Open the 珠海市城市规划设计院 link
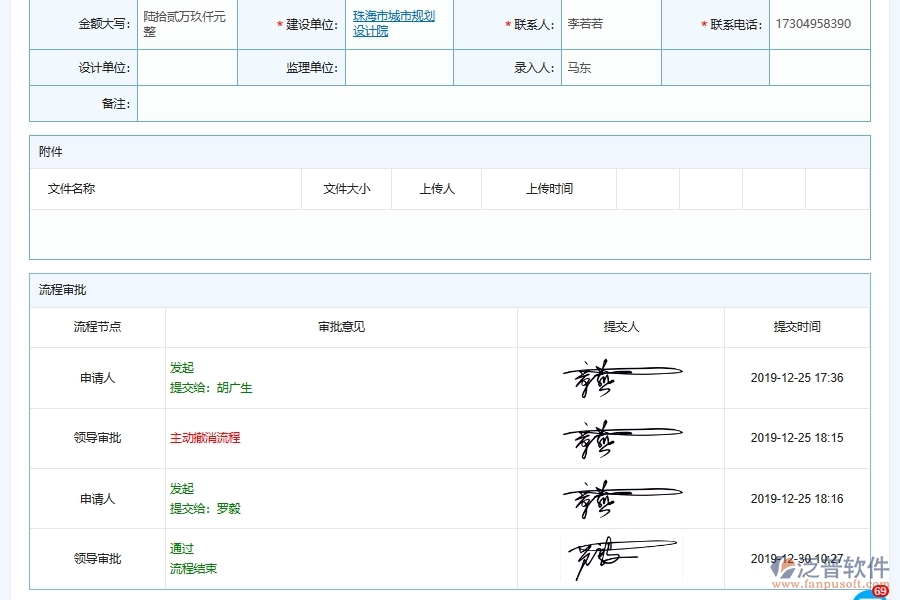The width and height of the screenshot is (900, 600). [x=392, y=24]
